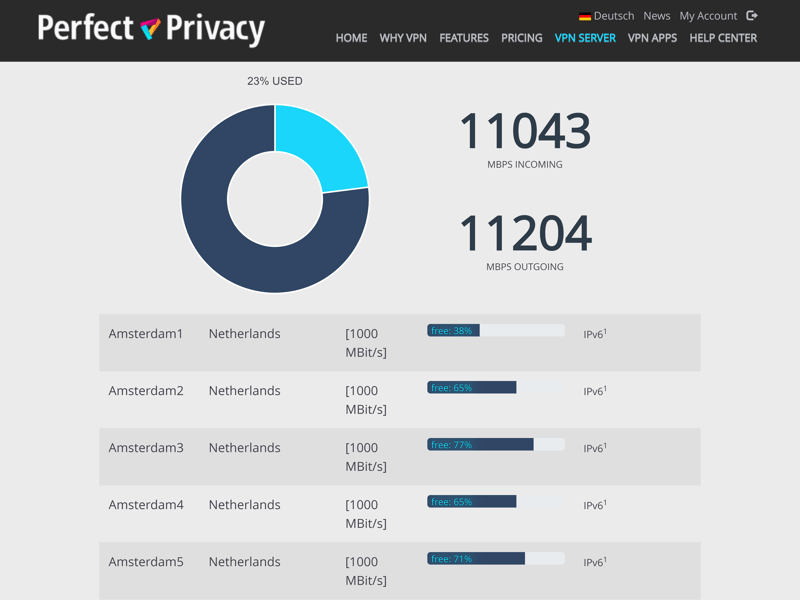Click Netherlands in the Amsterdam3 row
The width and height of the screenshot is (800, 600).
click(244, 448)
